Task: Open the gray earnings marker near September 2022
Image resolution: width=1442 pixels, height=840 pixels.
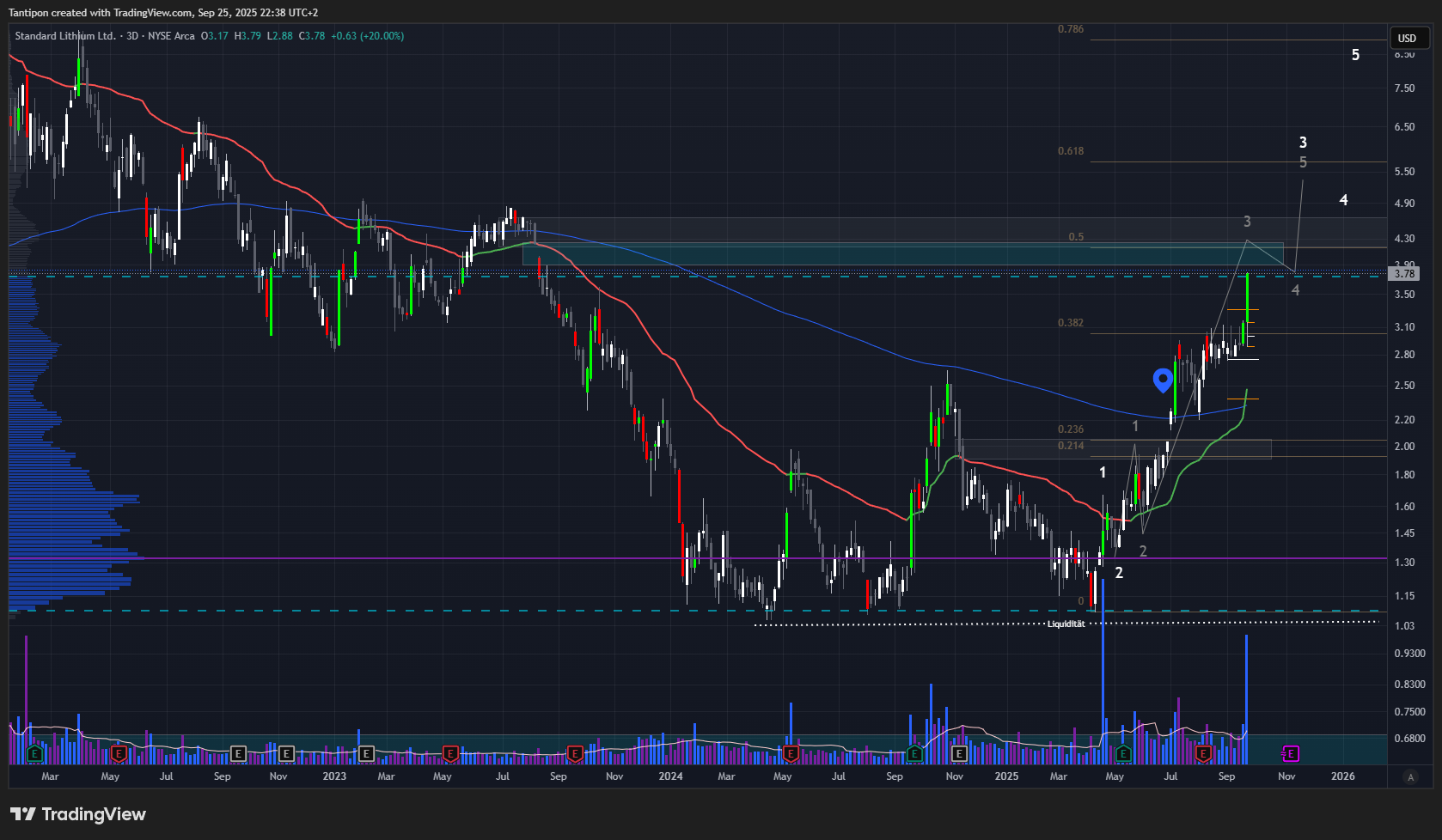Action: coord(239,754)
